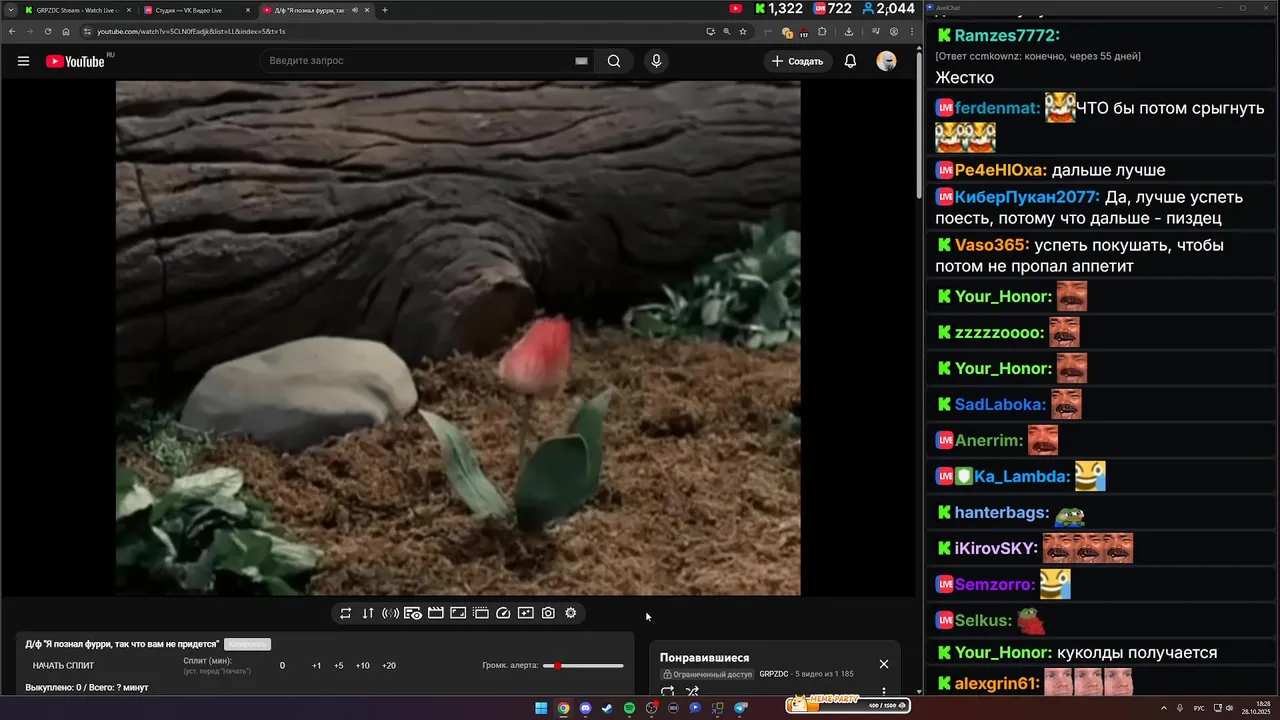
Task: Click the cinema mode eye icon in toolbar
Action: click(413, 613)
